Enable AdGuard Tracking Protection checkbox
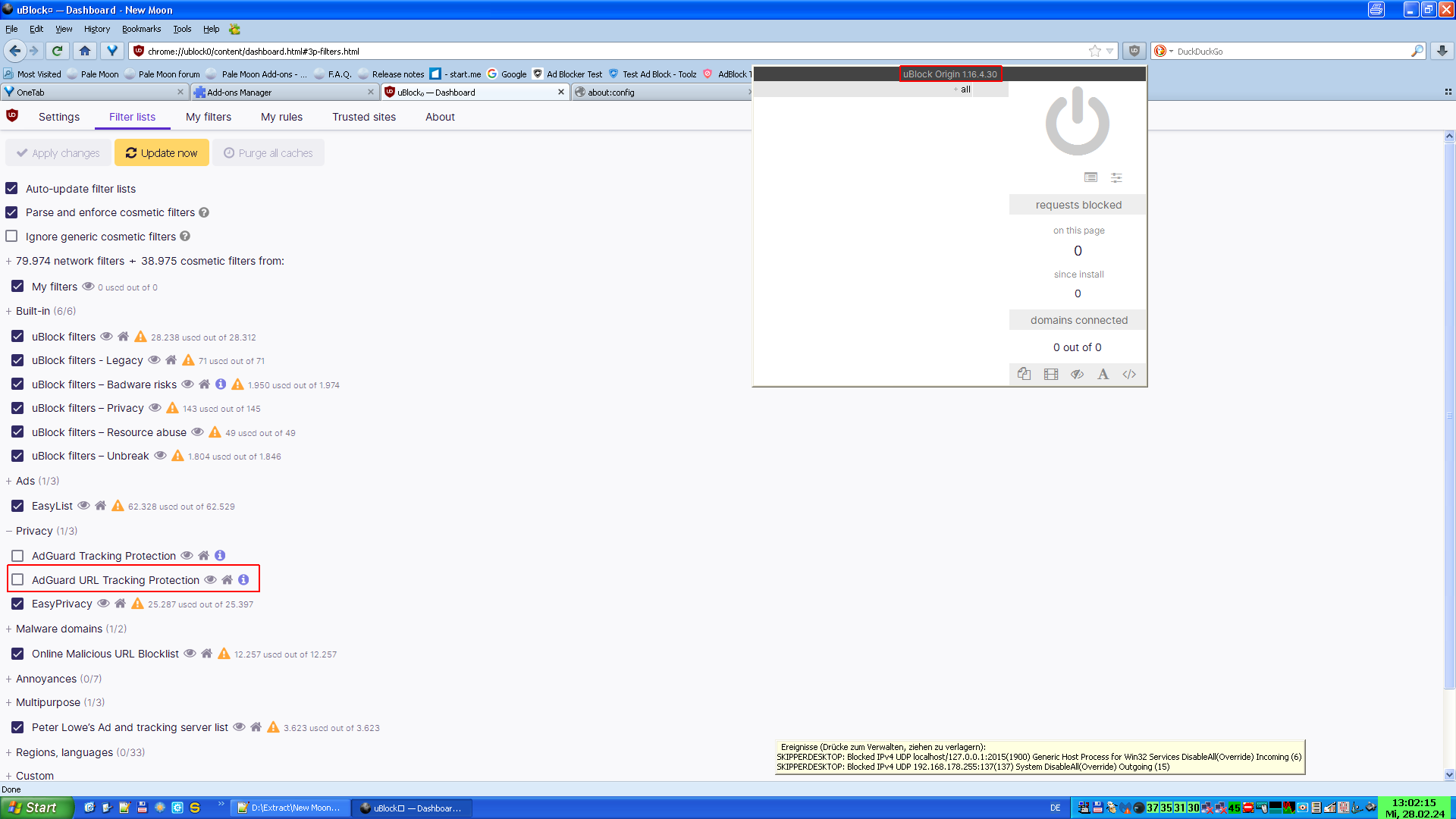Viewport: 1456px width, 819px height. click(17, 556)
